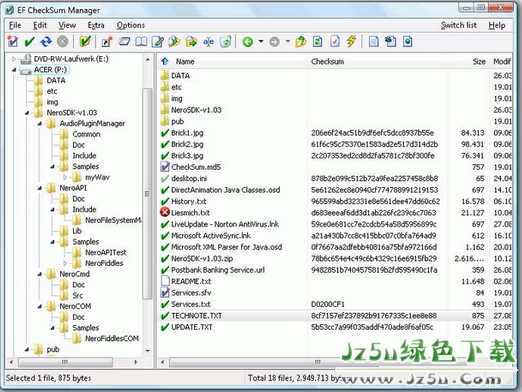The image size is (522, 392).
Task: Click the recycle bin delete icon
Action: coord(226,42)
